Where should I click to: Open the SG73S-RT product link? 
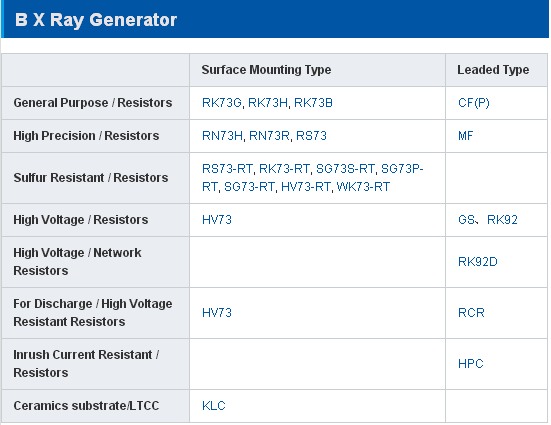pos(345,169)
